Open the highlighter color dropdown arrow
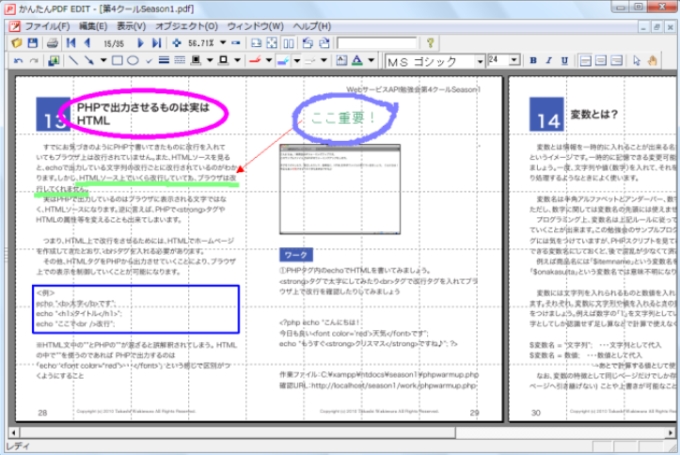The image size is (680, 455). click(297, 61)
